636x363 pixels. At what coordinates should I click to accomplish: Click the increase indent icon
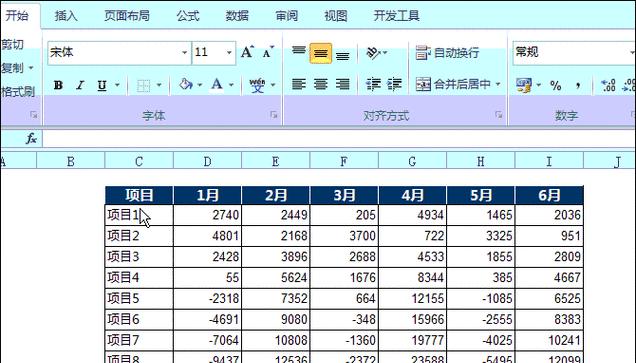click(394, 84)
